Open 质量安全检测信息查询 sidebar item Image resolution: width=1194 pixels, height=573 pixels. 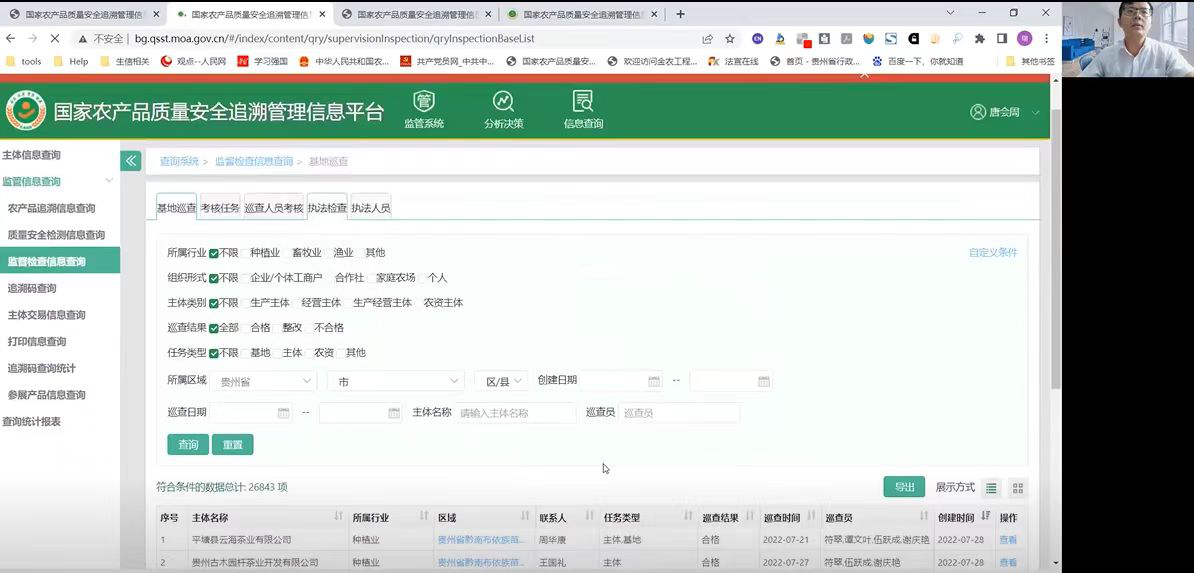[56, 235]
